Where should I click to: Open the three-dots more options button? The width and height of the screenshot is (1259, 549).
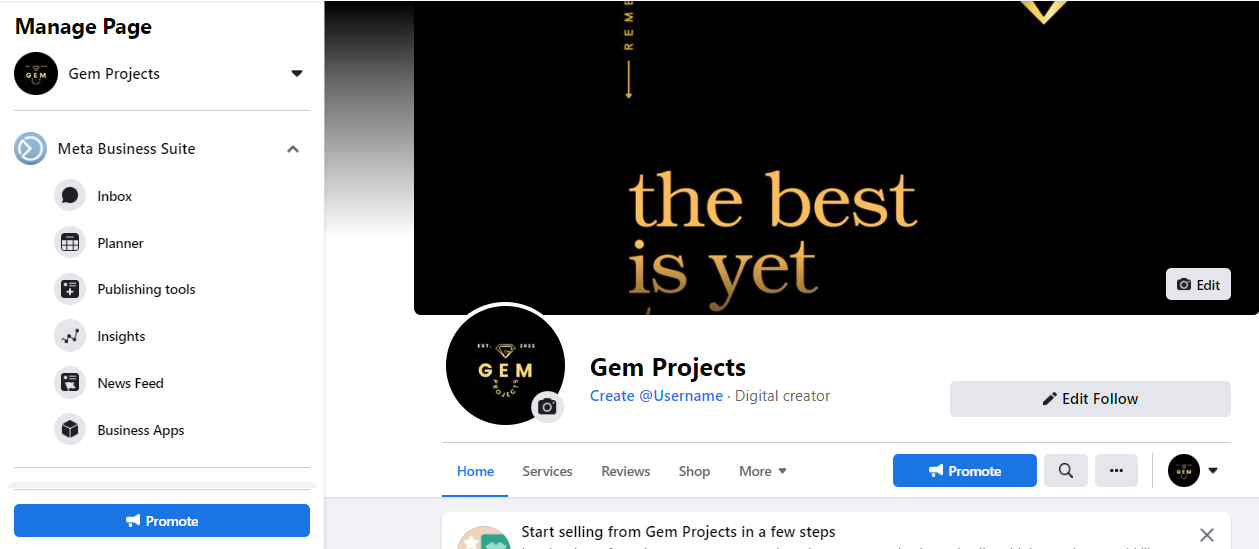coord(1116,471)
